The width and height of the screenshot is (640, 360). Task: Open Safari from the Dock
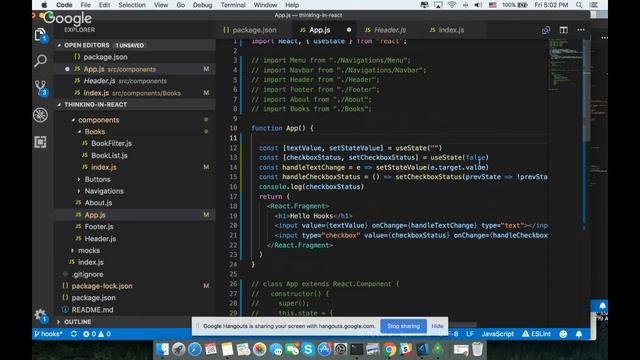pos(195,349)
